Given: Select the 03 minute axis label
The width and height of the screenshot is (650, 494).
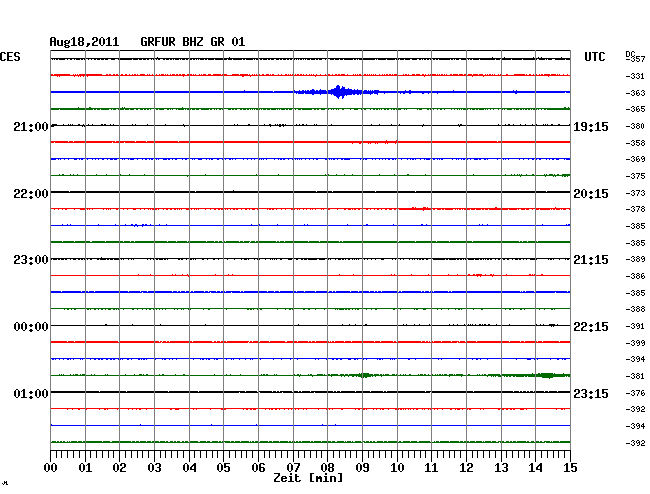Looking at the screenshot, I should point(155,468).
